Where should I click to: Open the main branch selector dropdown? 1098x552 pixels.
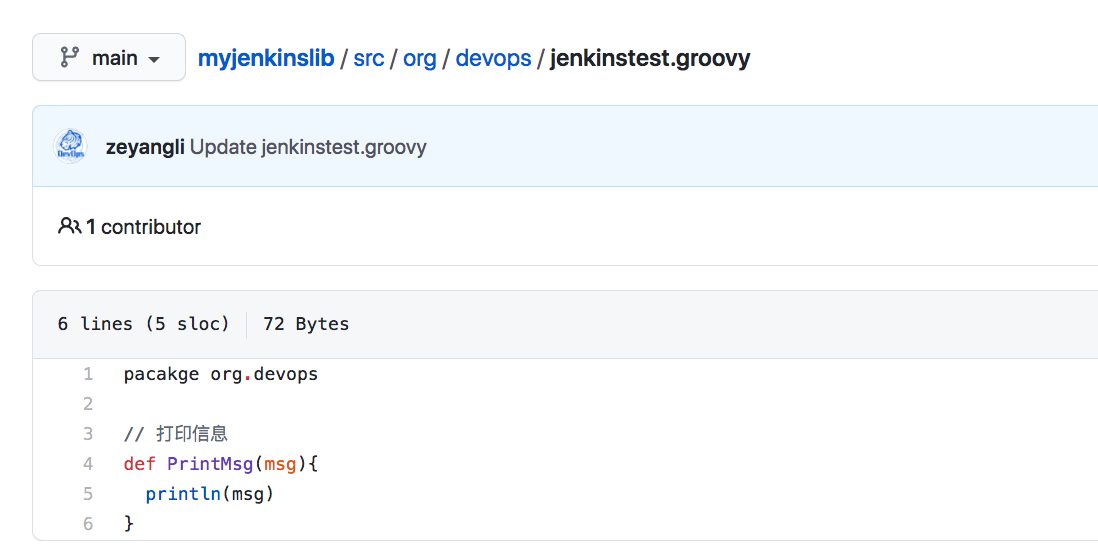[x=108, y=58]
